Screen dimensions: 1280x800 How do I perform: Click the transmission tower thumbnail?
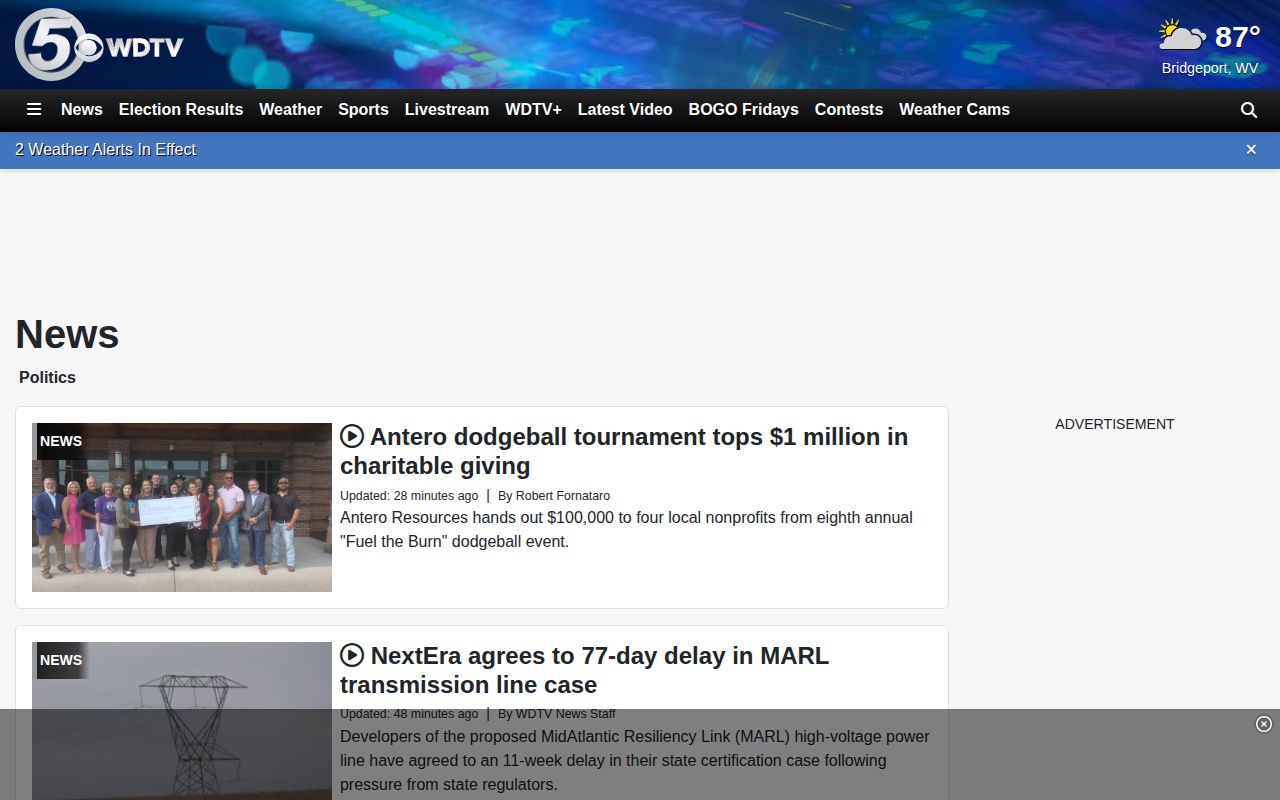(182, 721)
